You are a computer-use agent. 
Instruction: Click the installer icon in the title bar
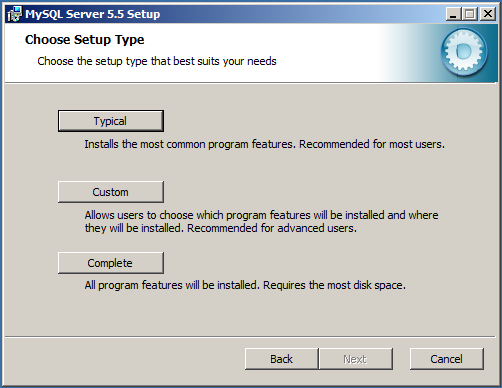pyautogui.click(x=14, y=14)
